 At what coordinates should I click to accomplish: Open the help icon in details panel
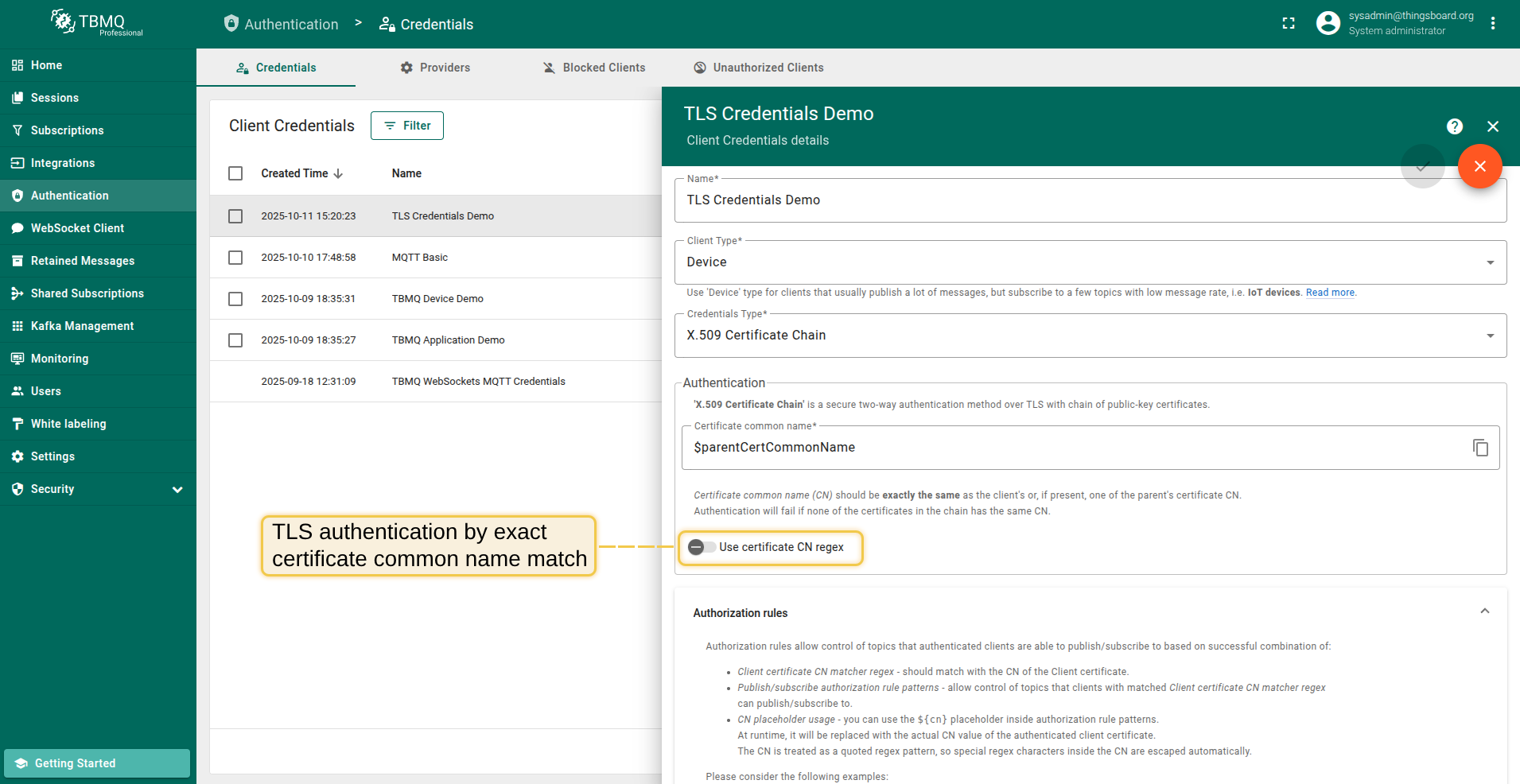[x=1455, y=126]
